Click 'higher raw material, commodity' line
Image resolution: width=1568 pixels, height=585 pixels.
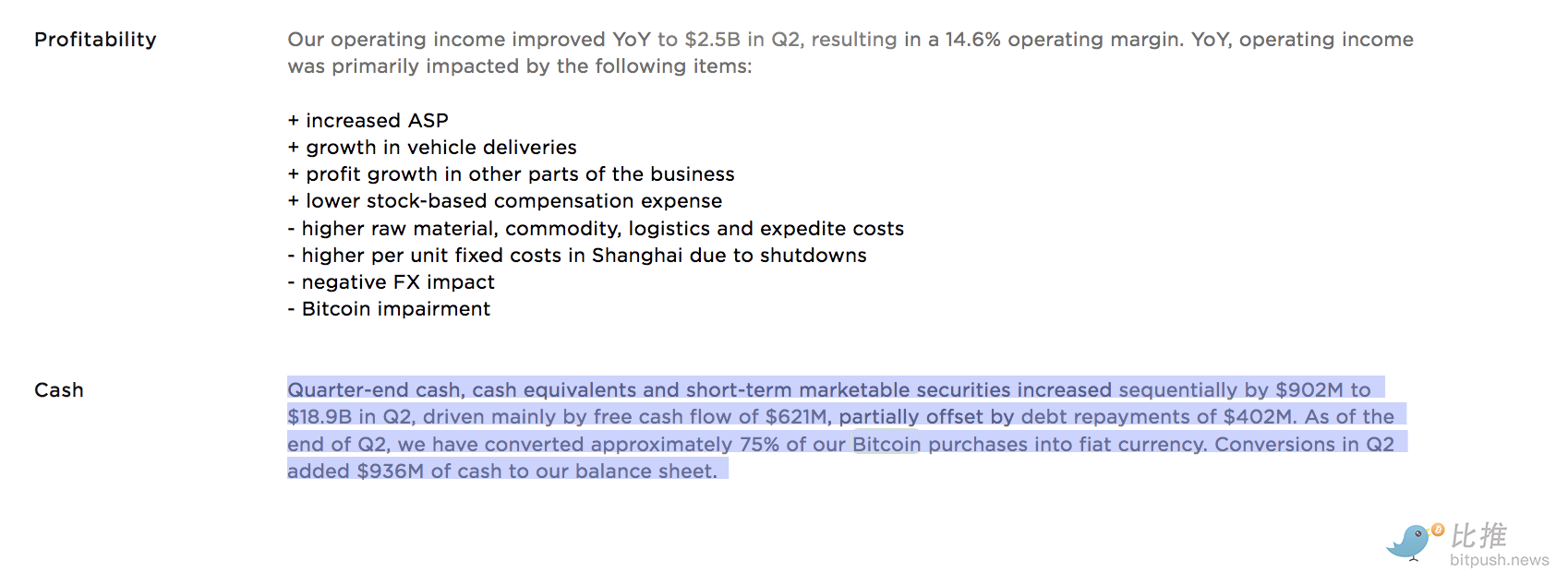(x=596, y=229)
